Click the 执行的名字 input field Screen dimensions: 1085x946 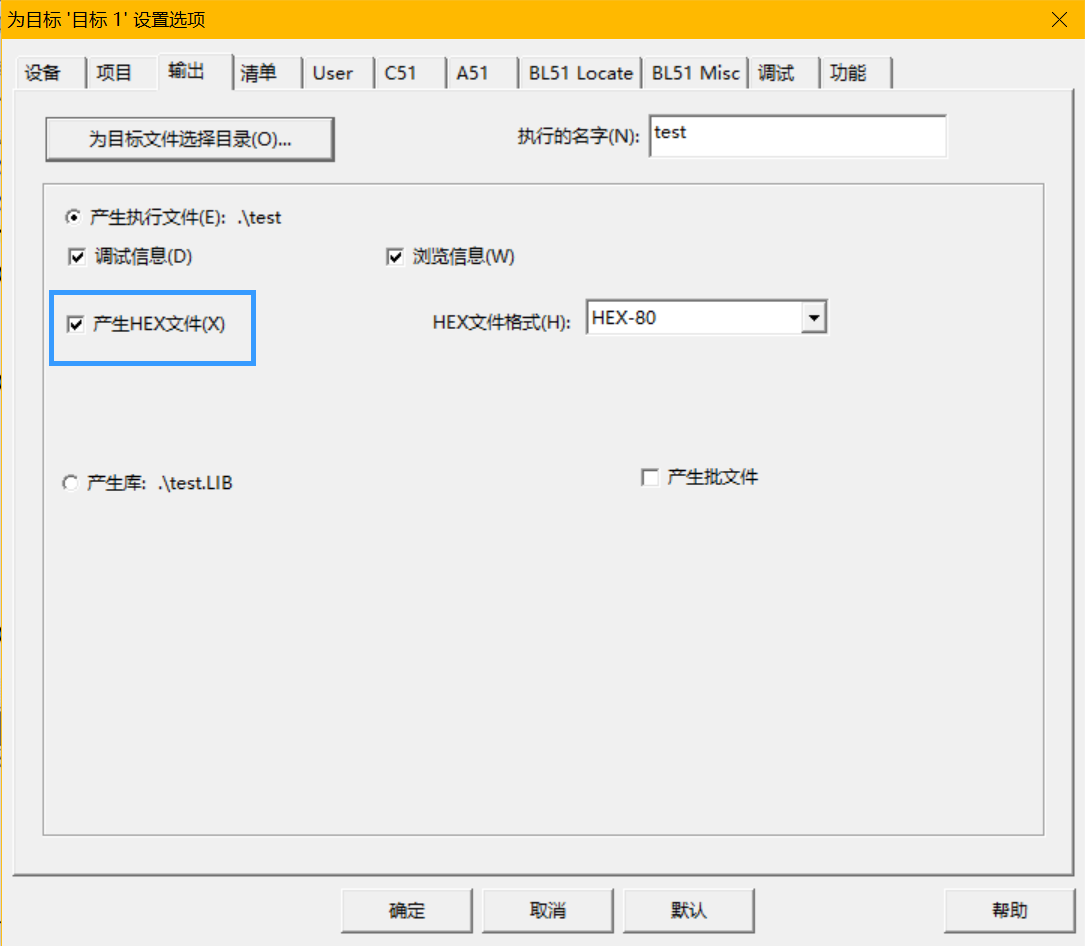tap(797, 136)
